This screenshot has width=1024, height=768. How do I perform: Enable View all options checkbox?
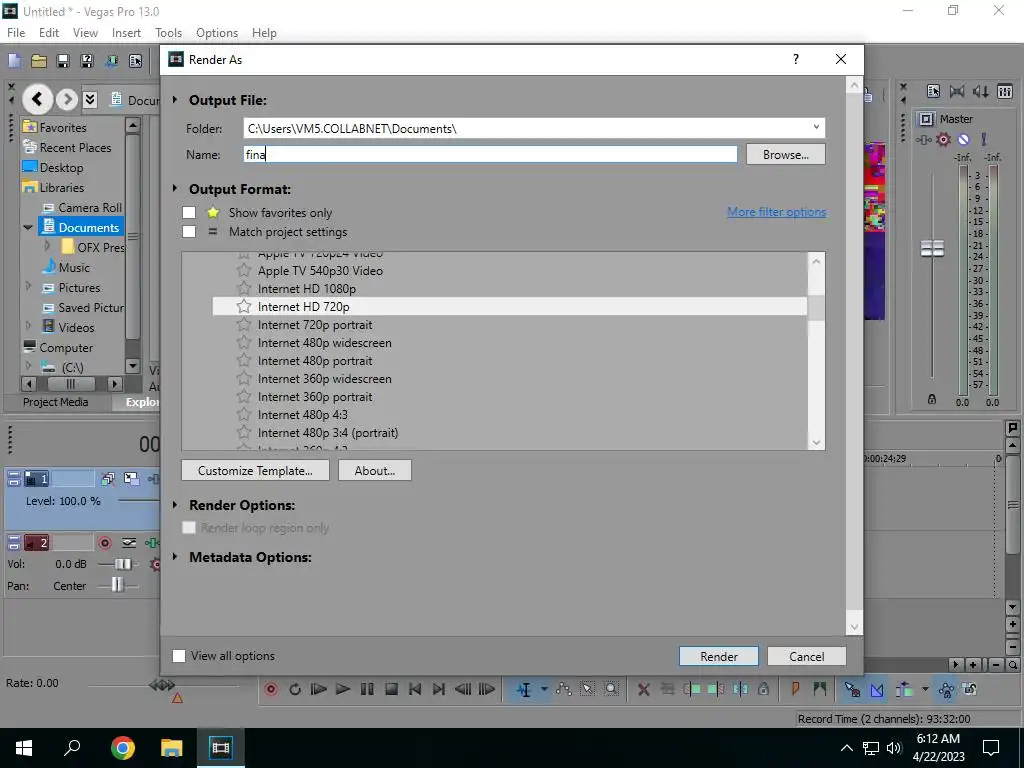pos(179,656)
